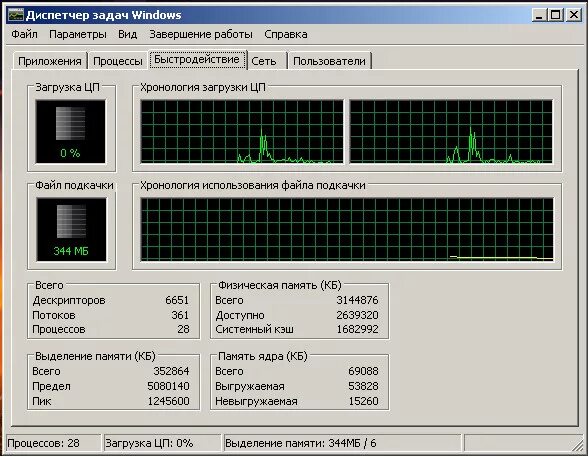Click the Системный кэш label

click(255, 329)
